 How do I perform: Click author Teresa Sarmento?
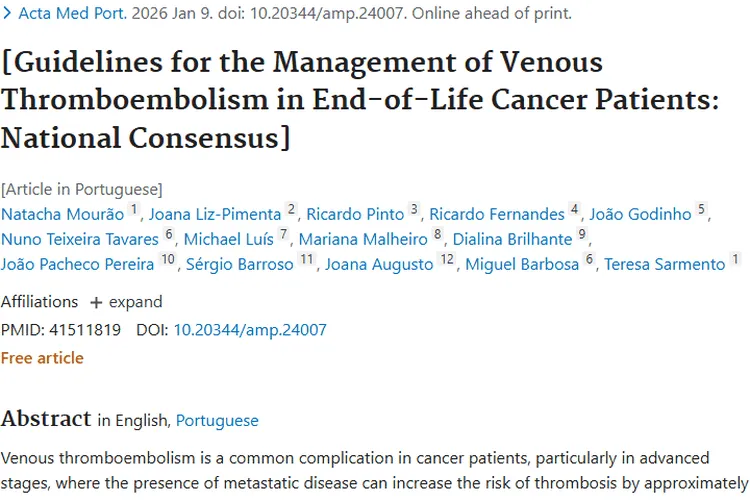pos(665,264)
